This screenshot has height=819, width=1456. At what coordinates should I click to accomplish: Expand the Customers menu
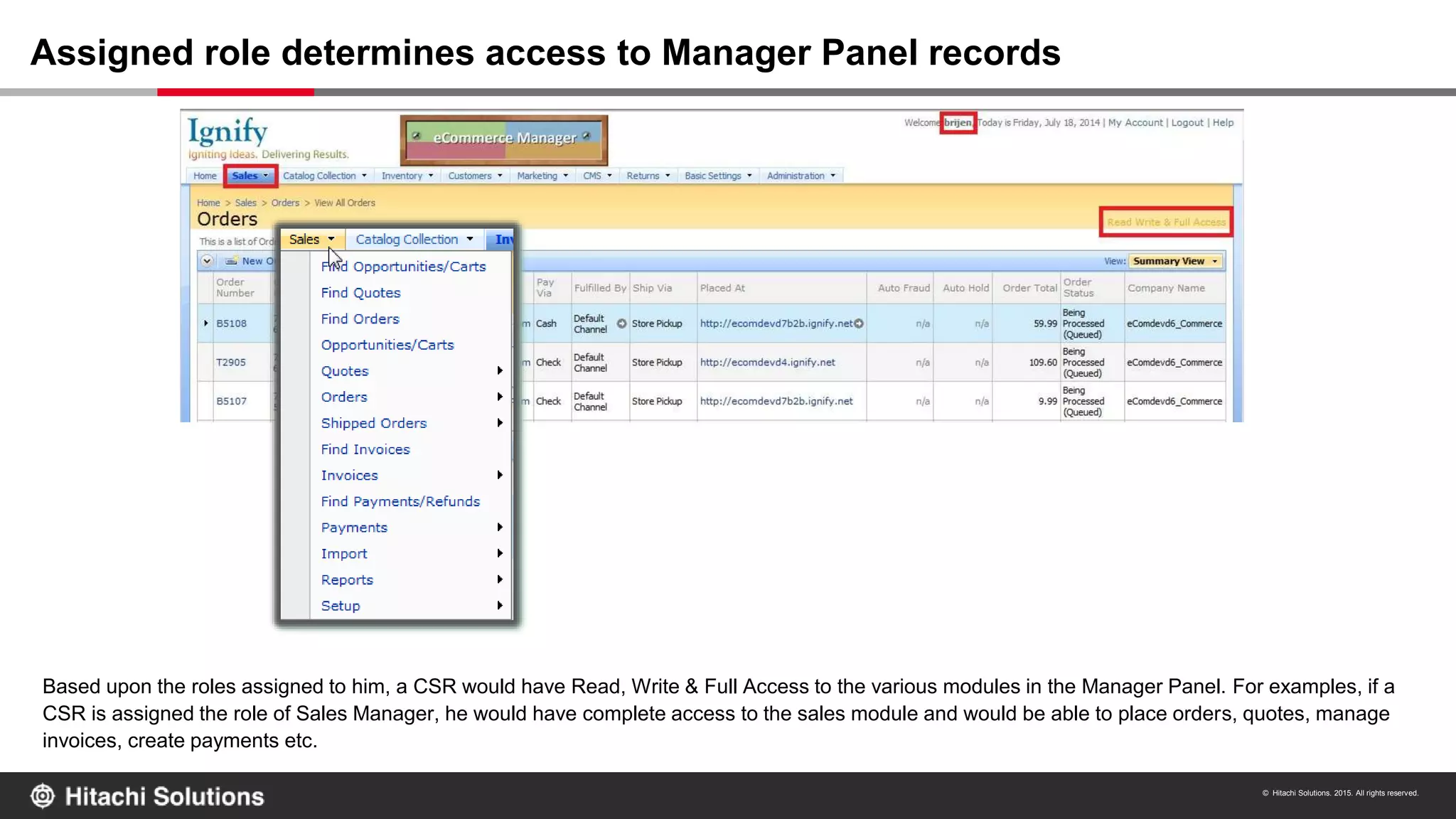[475, 176]
